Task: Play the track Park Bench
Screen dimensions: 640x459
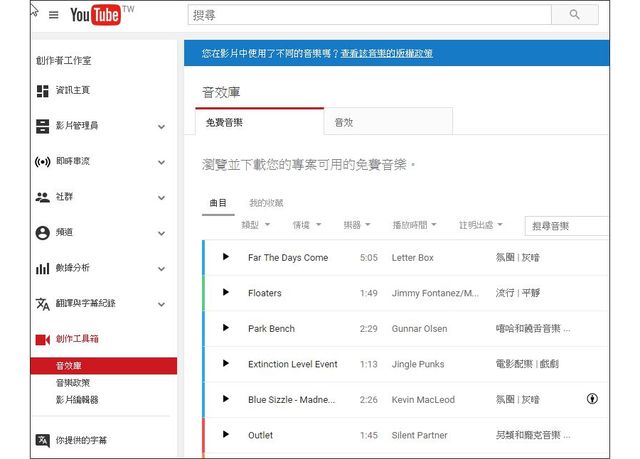Action: tap(226, 328)
